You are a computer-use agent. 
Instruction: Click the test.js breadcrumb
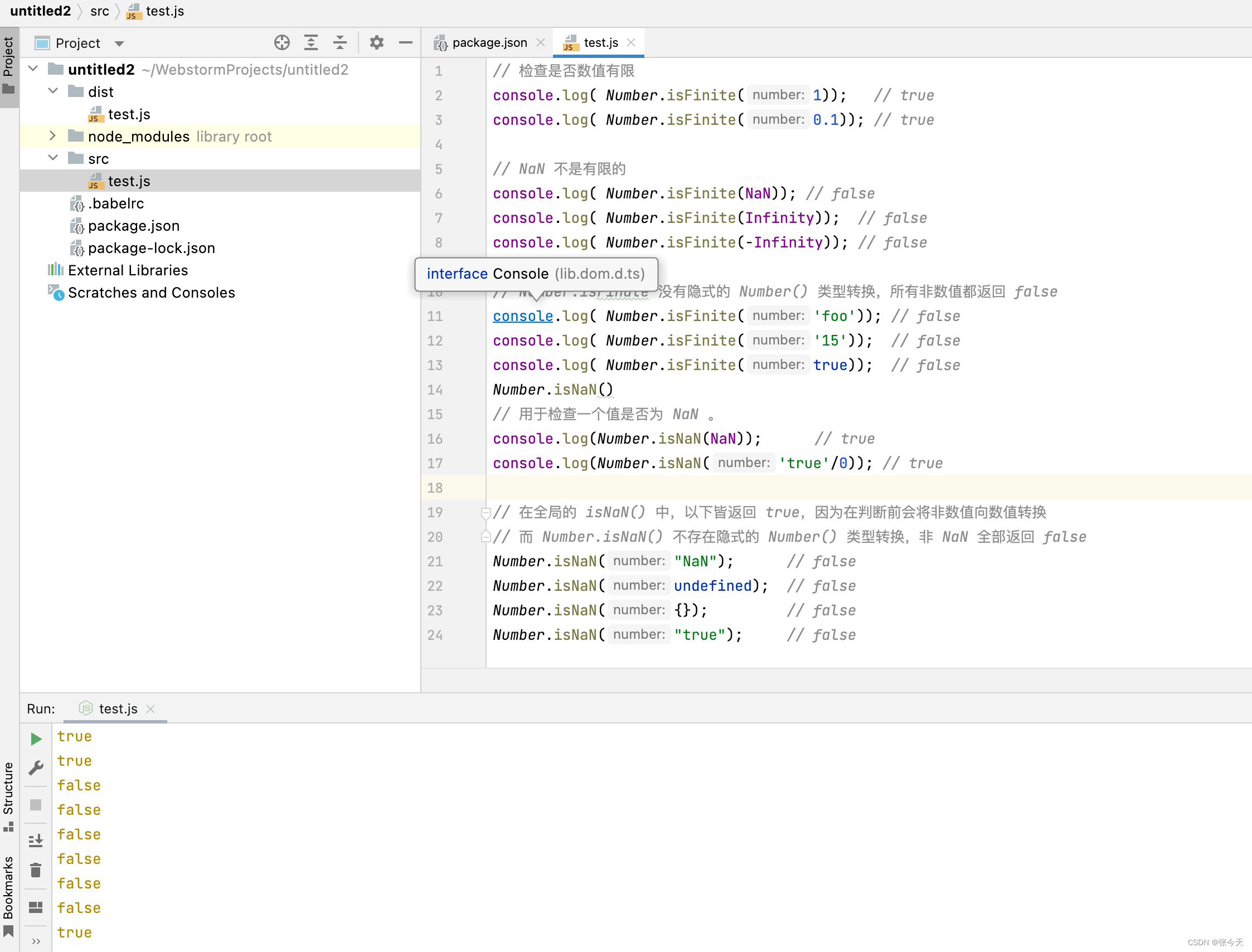(155, 11)
